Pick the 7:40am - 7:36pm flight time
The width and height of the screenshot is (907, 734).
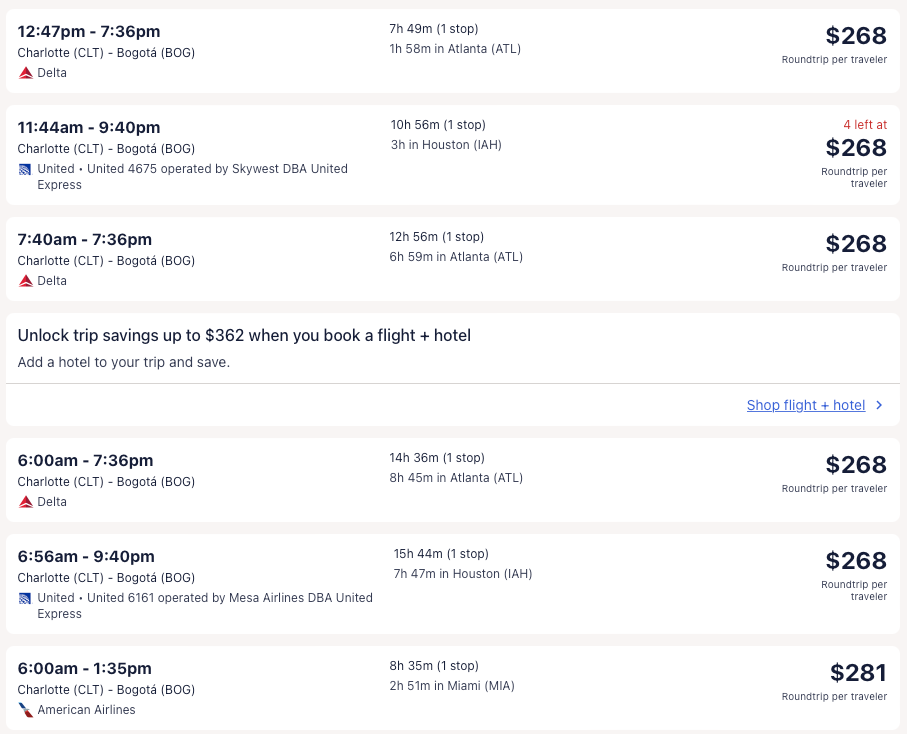pyautogui.click(x=85, y=240)
